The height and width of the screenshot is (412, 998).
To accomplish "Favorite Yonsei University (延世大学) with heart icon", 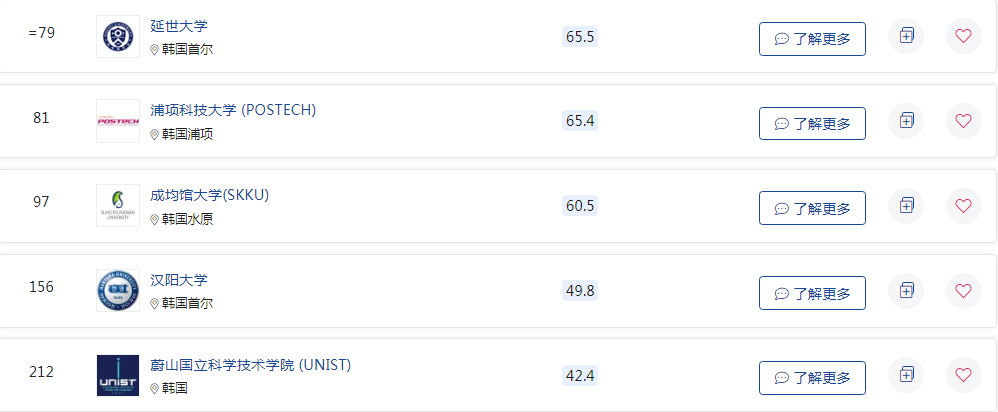I will pos(964,36).
